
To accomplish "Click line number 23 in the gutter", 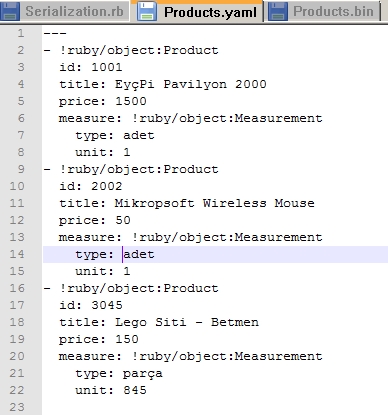I will pyautogui.click(x=17, y=407).
